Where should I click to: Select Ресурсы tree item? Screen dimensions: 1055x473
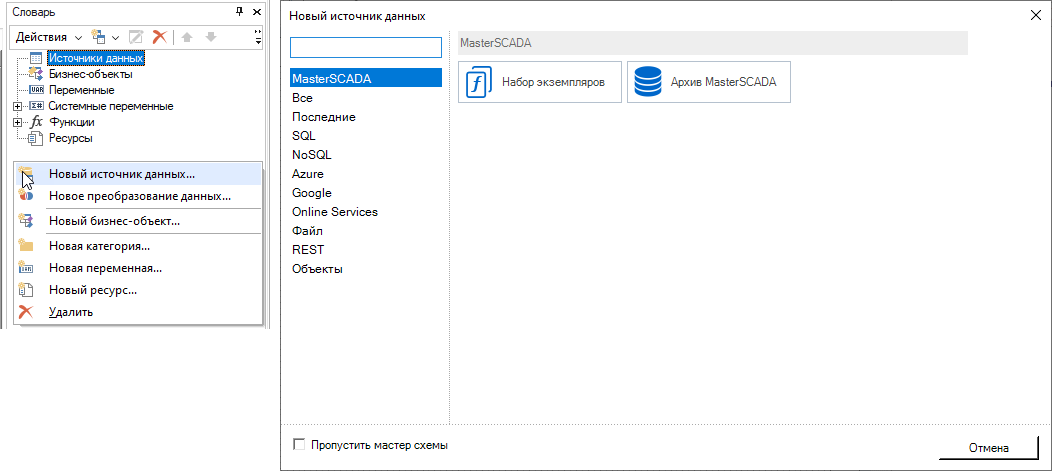(71, 138)
